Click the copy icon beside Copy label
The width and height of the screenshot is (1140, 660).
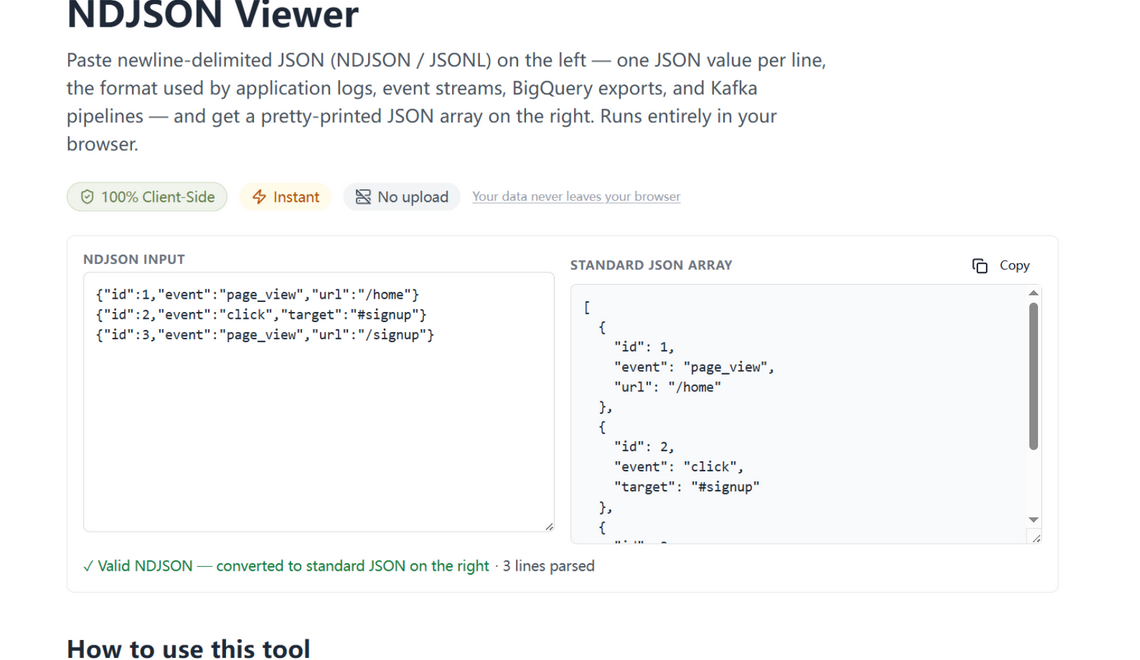pos(979,266)
